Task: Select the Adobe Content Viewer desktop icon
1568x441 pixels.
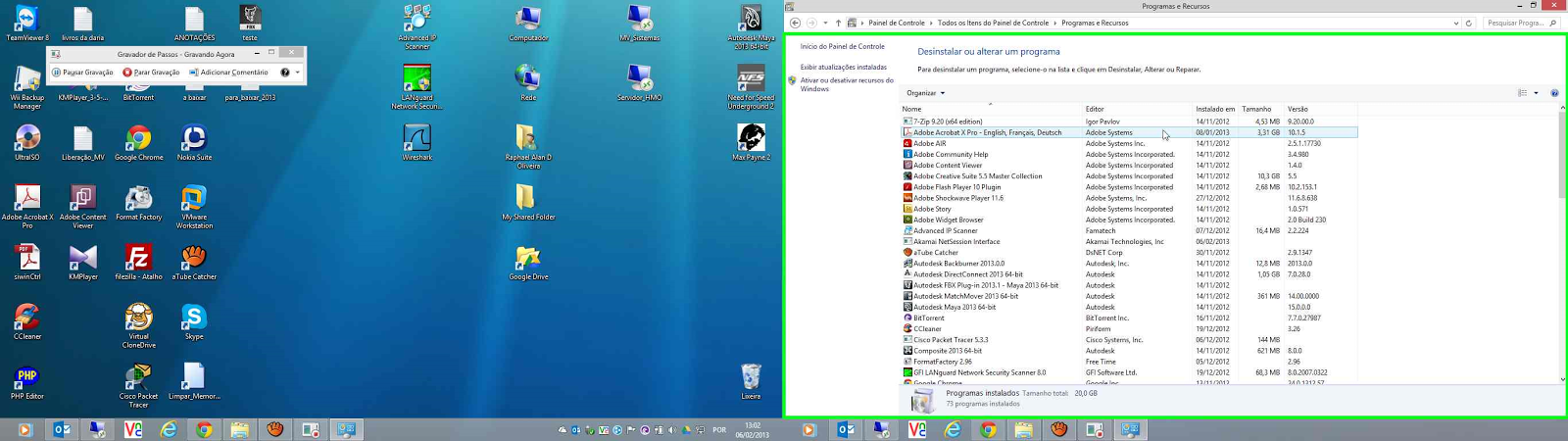Action: [83, 208]
